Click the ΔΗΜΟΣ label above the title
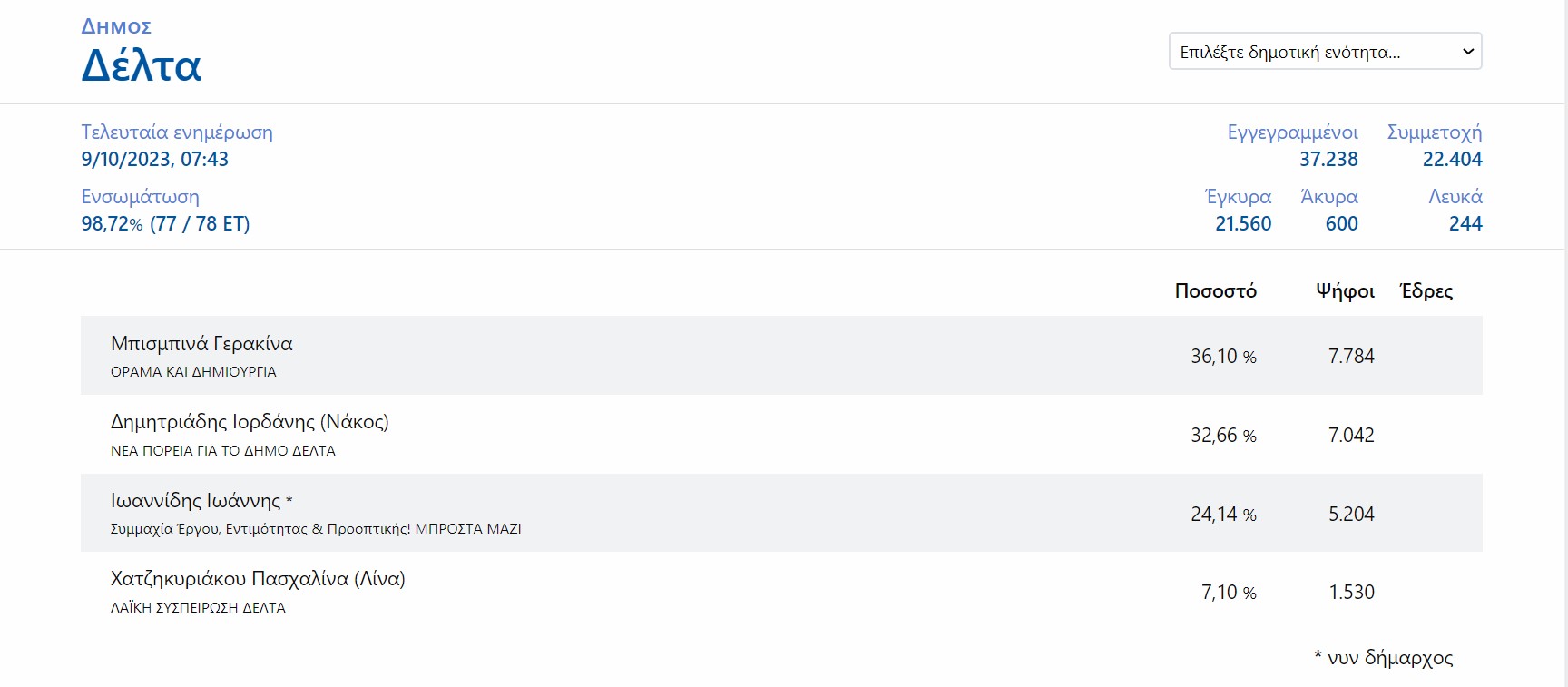The width and height of the screenshot is (1568, 687). coord(116,27)
